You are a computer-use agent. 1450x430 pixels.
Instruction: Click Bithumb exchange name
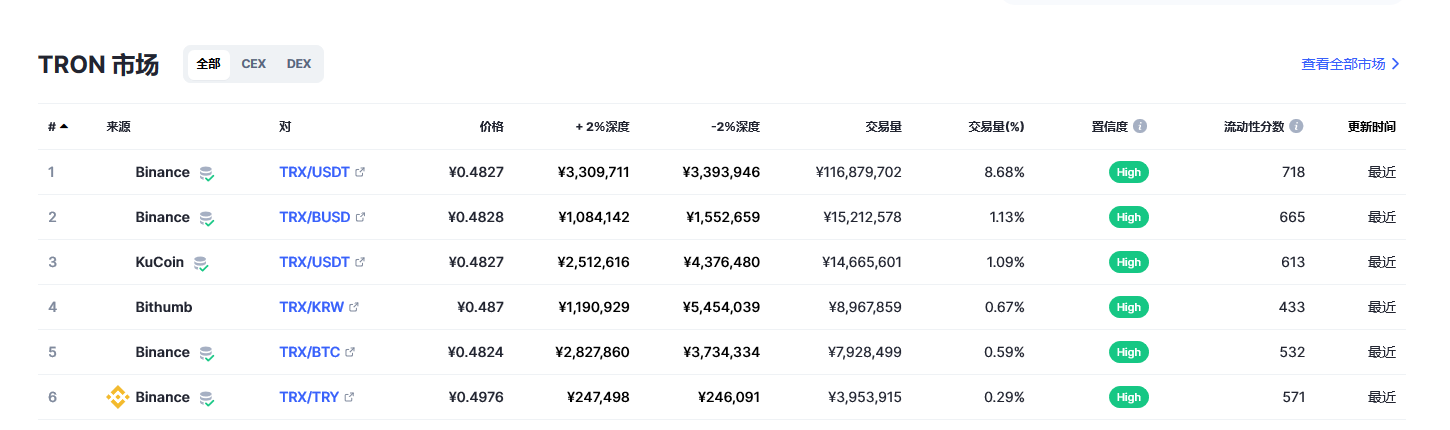click(x=164, y=307)
